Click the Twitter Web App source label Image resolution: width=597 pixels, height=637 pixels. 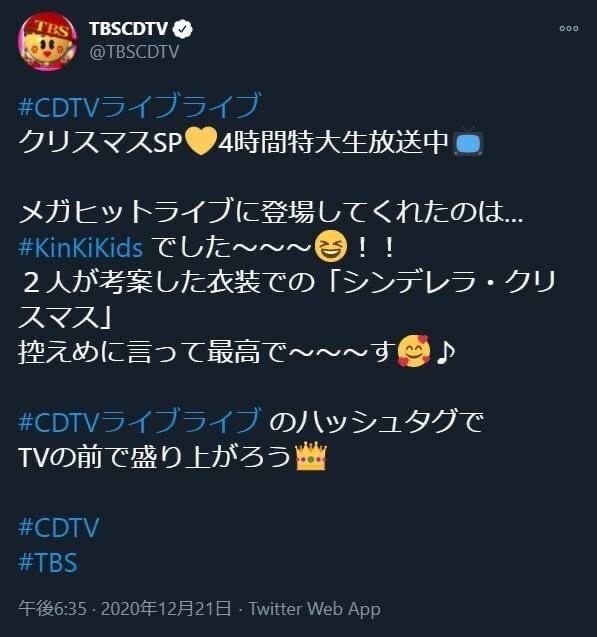pos(315,609)
